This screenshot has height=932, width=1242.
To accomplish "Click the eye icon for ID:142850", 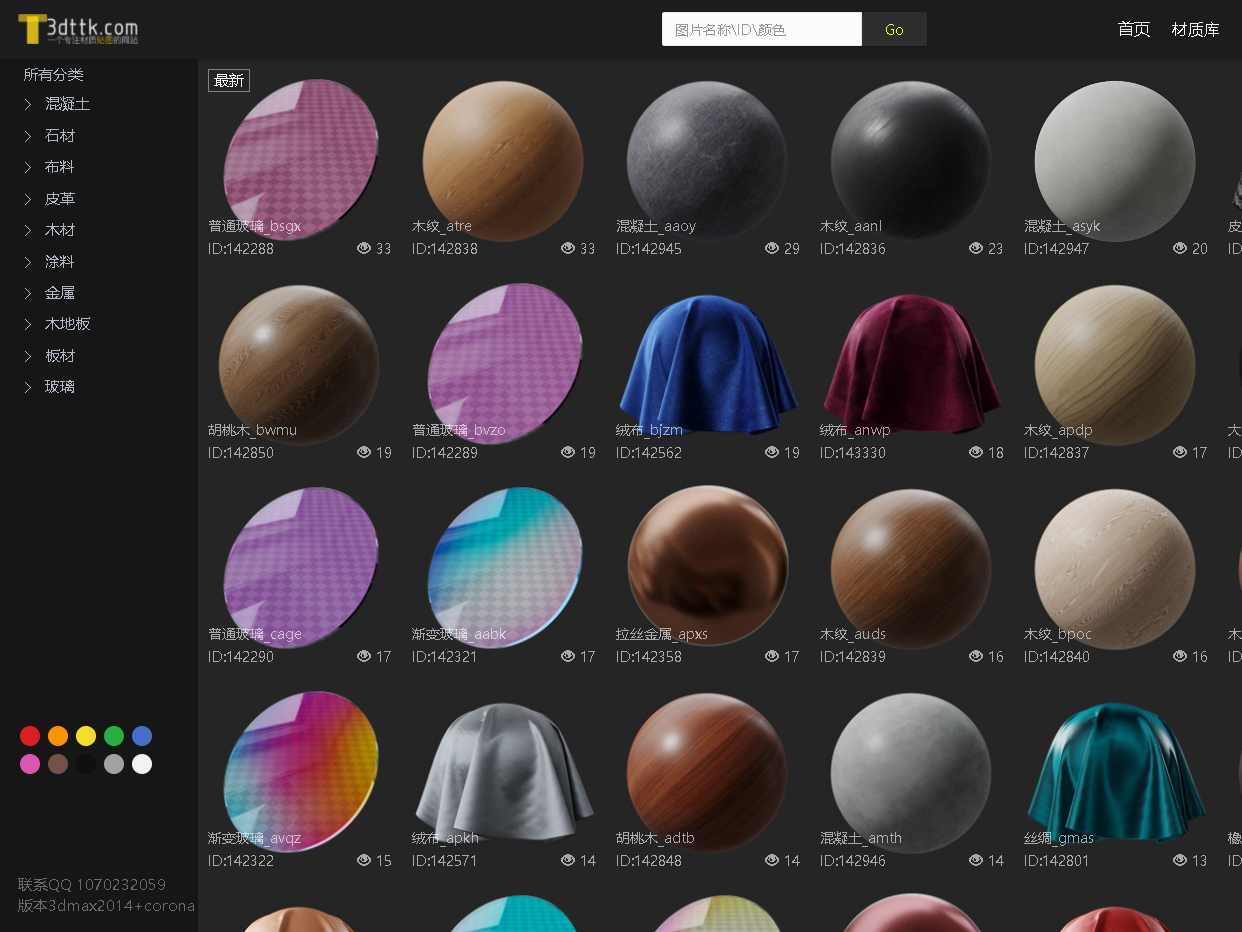I will click(364, 452).
